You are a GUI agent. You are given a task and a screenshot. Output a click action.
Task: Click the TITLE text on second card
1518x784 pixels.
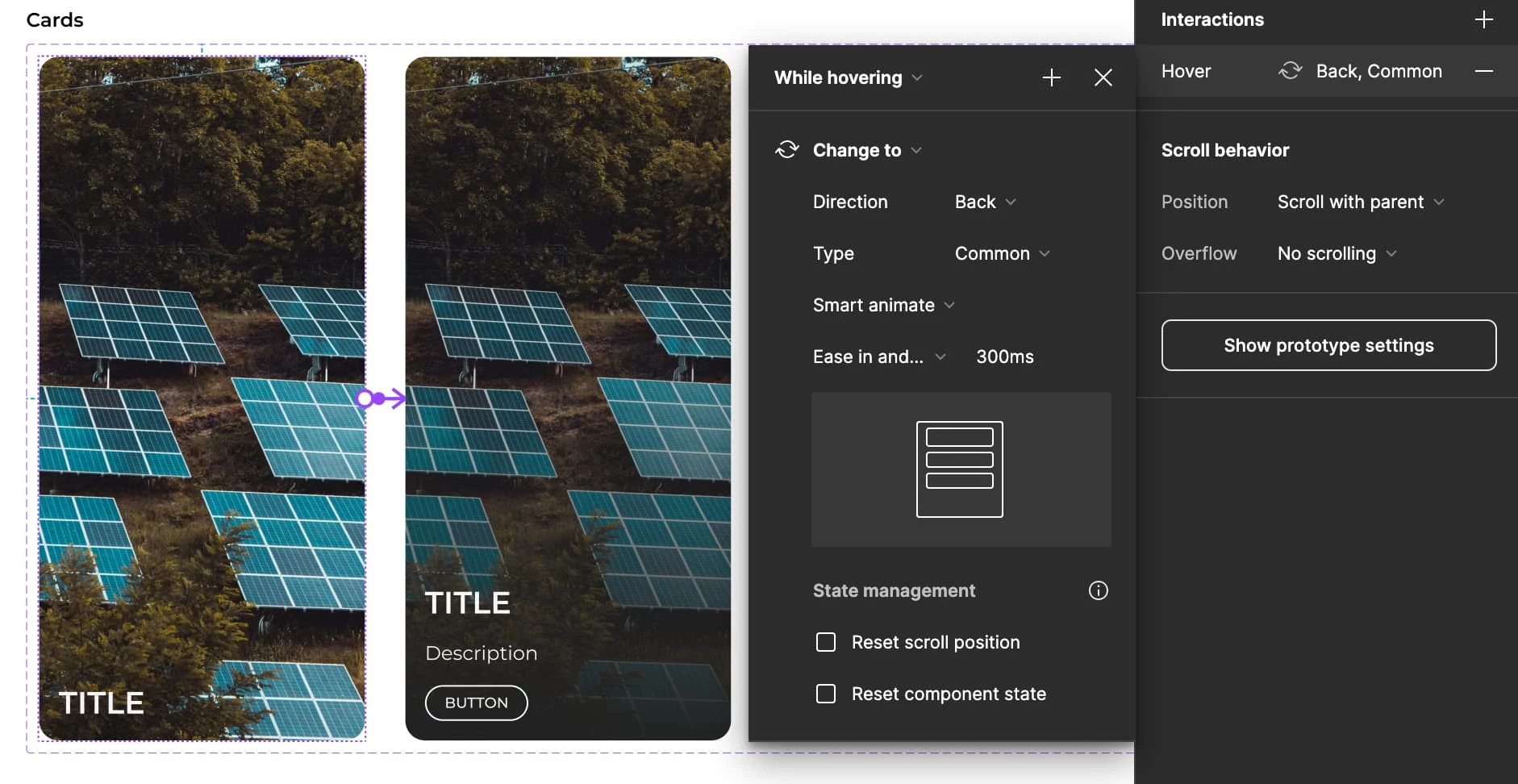(467, 603)
